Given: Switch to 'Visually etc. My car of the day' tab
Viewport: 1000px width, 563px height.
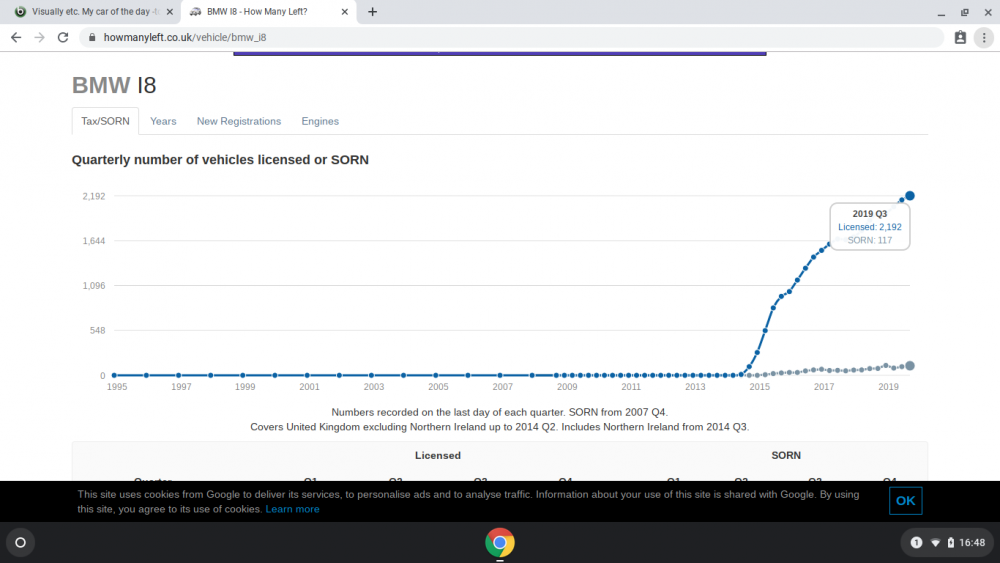Looking at the screenshot, I should pos(91,11).
